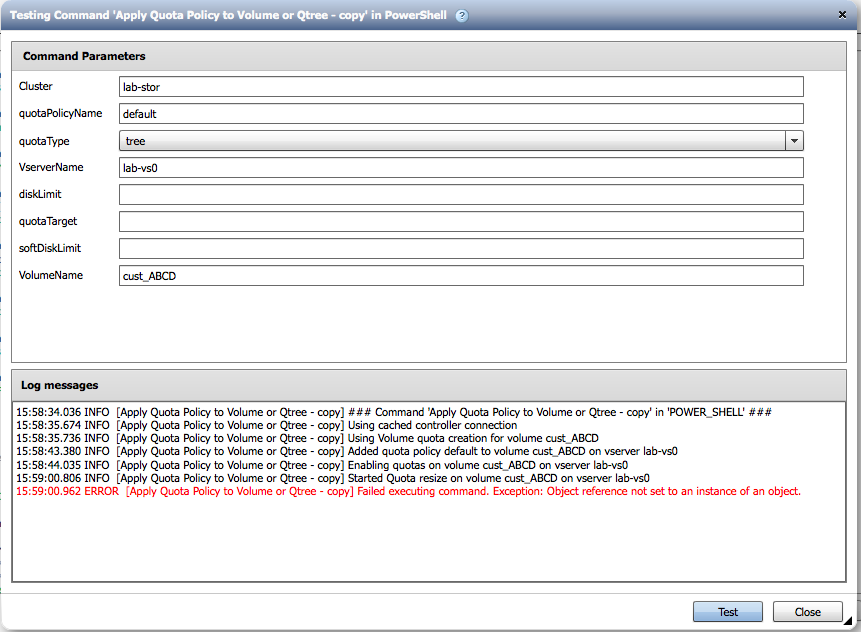
Task: Click the VserverName label
Action: (51, 167)
